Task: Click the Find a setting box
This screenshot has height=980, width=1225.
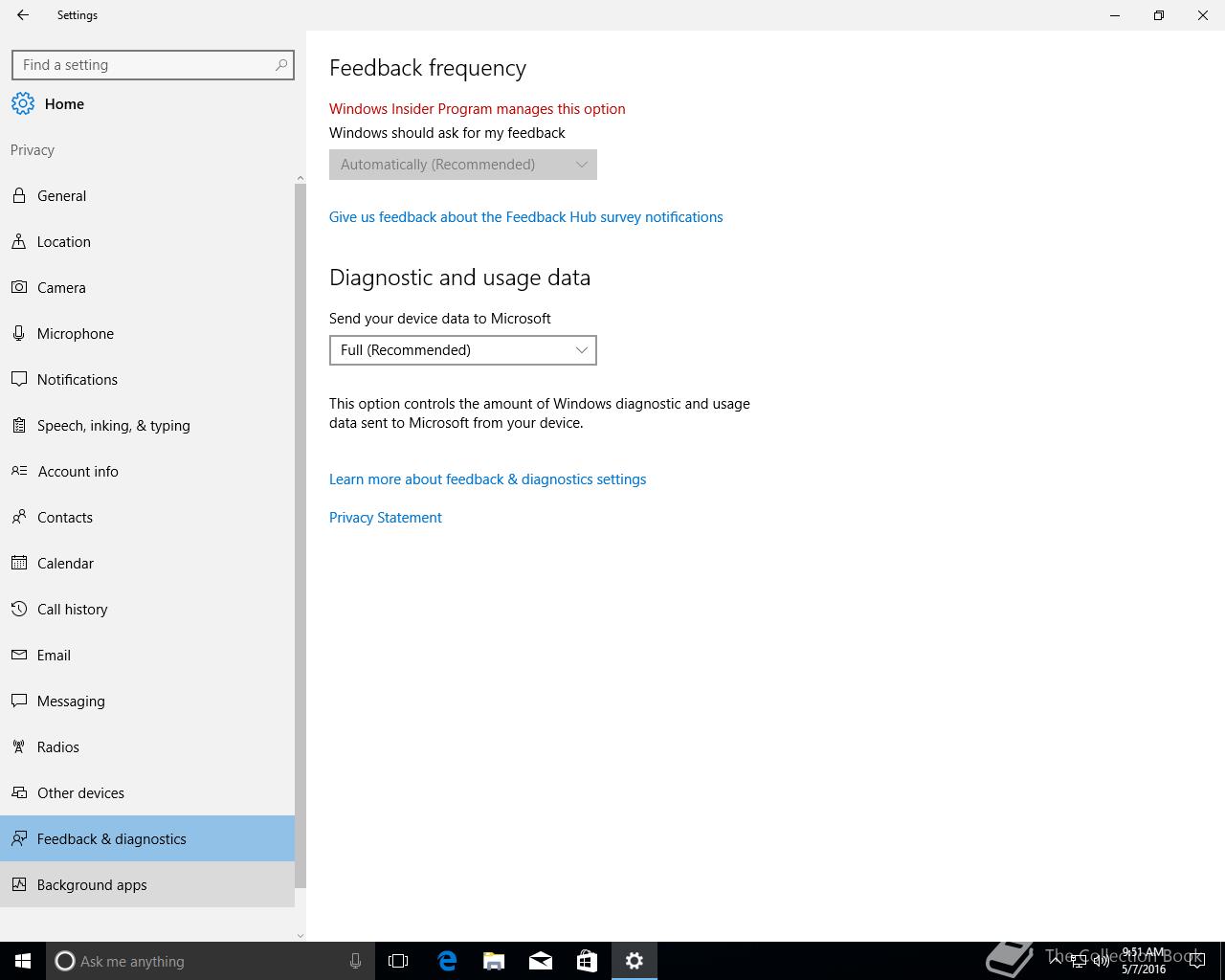Action: (x=153, y=65)
